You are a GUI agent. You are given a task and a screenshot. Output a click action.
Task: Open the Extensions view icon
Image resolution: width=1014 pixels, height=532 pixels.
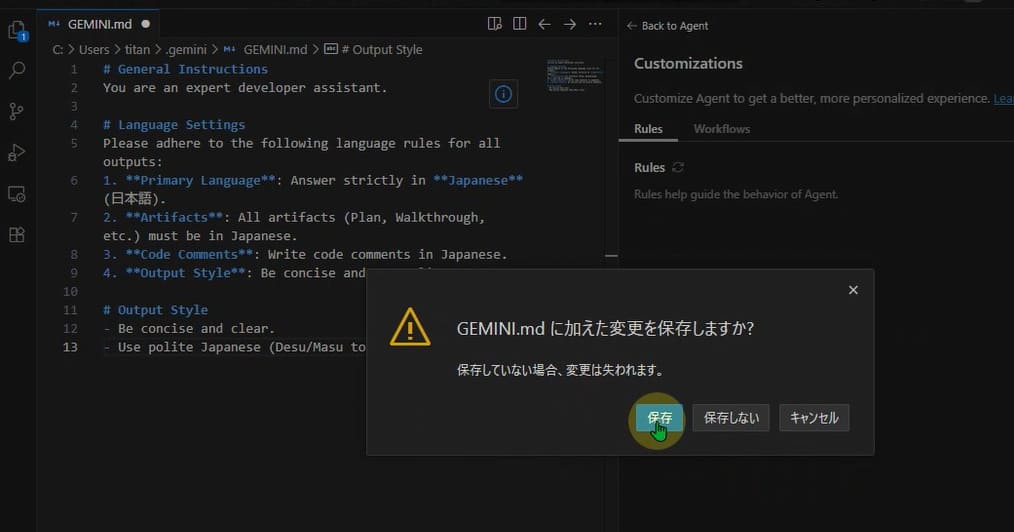tap(17, 235)
